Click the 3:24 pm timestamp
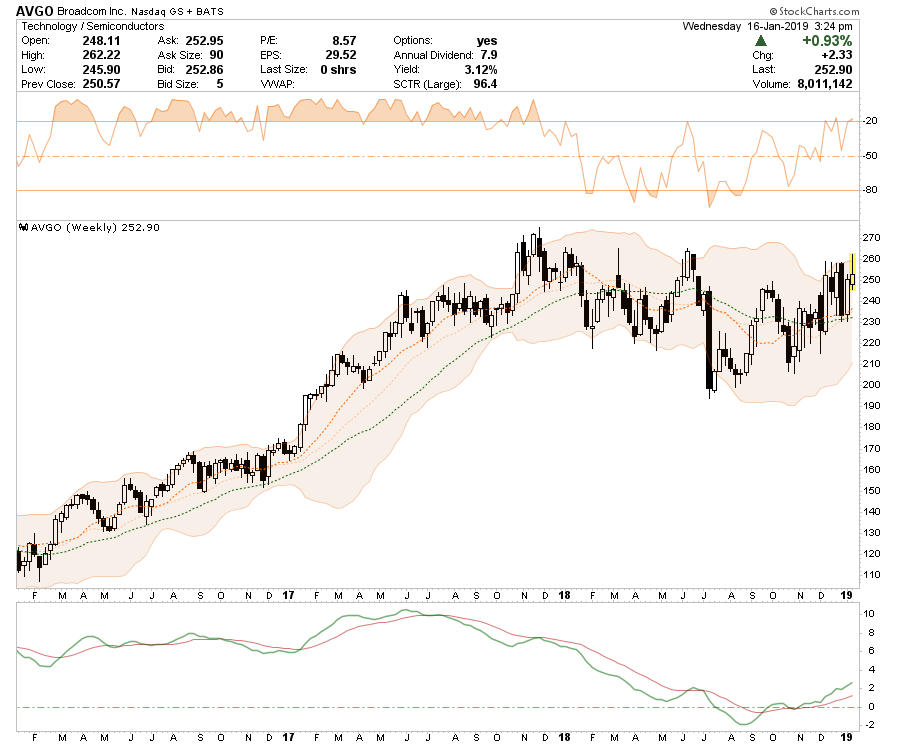 [833, 26]
